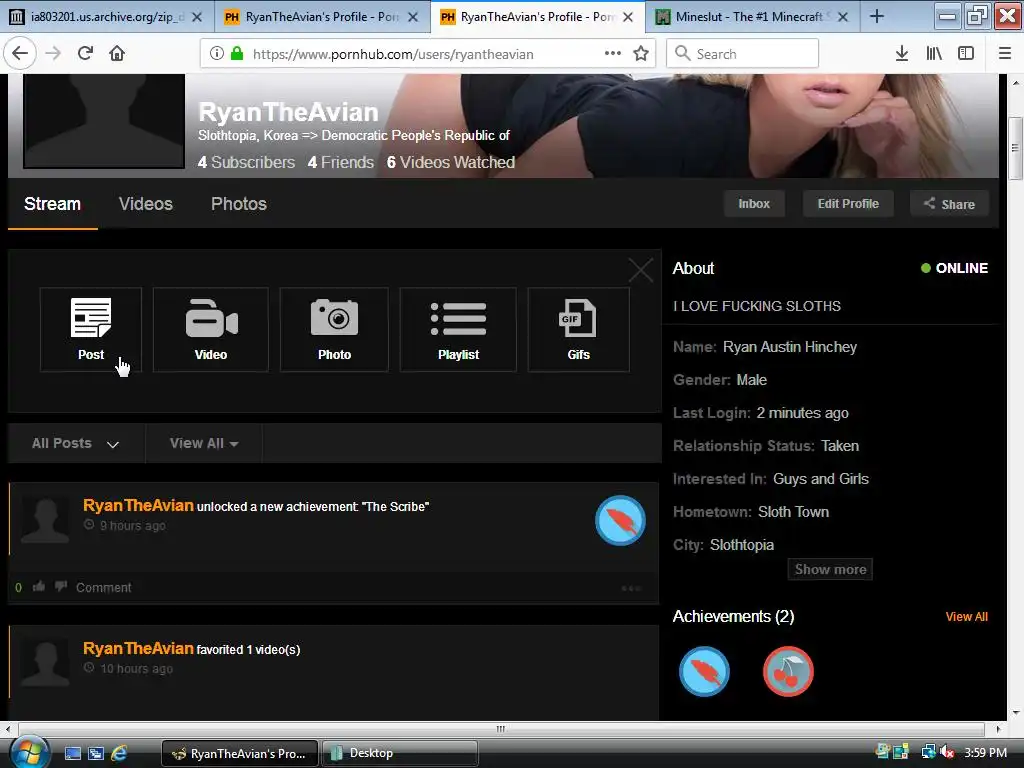
Task: Switch to the Photos tab
Action: coord(238,204)
